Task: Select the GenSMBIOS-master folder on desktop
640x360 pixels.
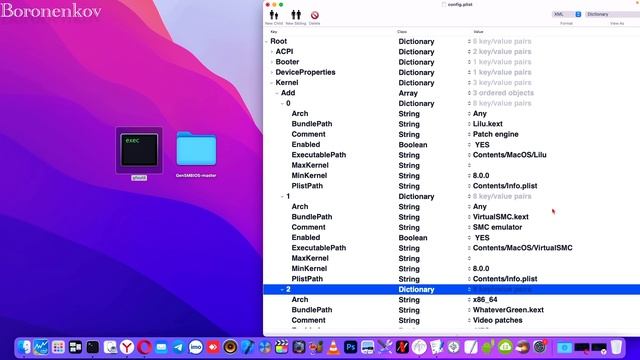Action: coord(196,153)
